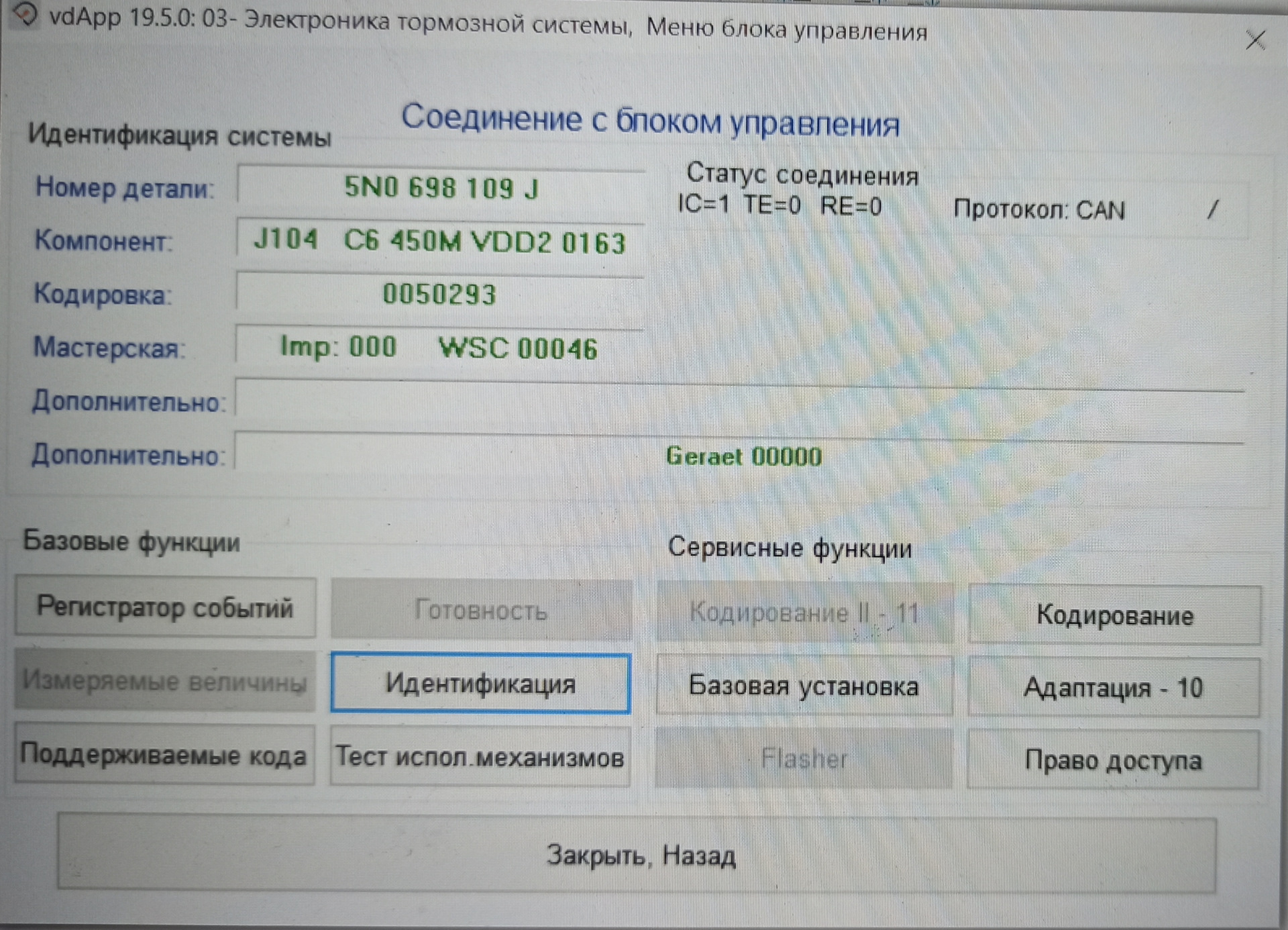
Task: Click the Базовые функции section label
Action: 131,541
